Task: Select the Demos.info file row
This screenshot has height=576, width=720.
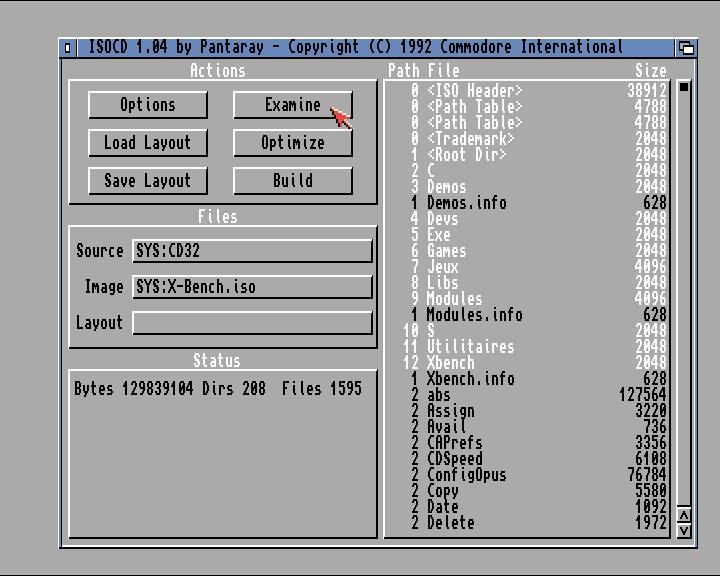Action: click(x=527, y=203)
